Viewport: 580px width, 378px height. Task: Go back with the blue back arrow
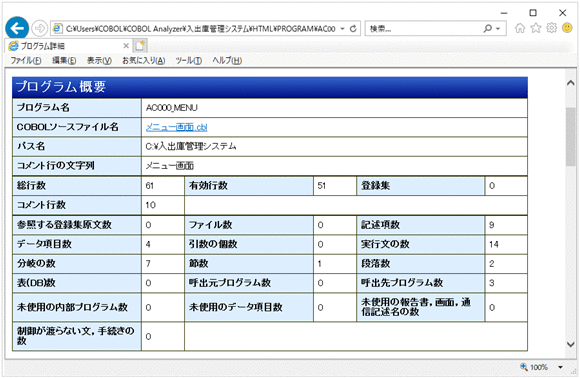(17, 28)
